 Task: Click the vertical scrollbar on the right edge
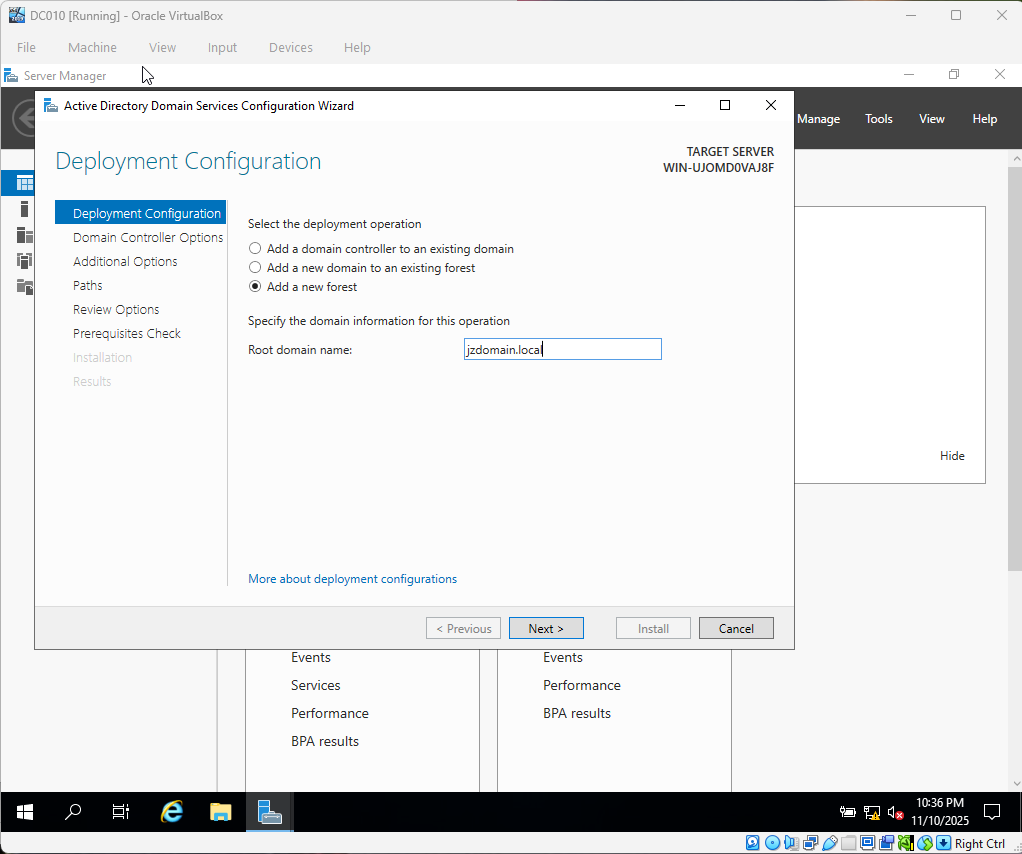point(1014,300)
